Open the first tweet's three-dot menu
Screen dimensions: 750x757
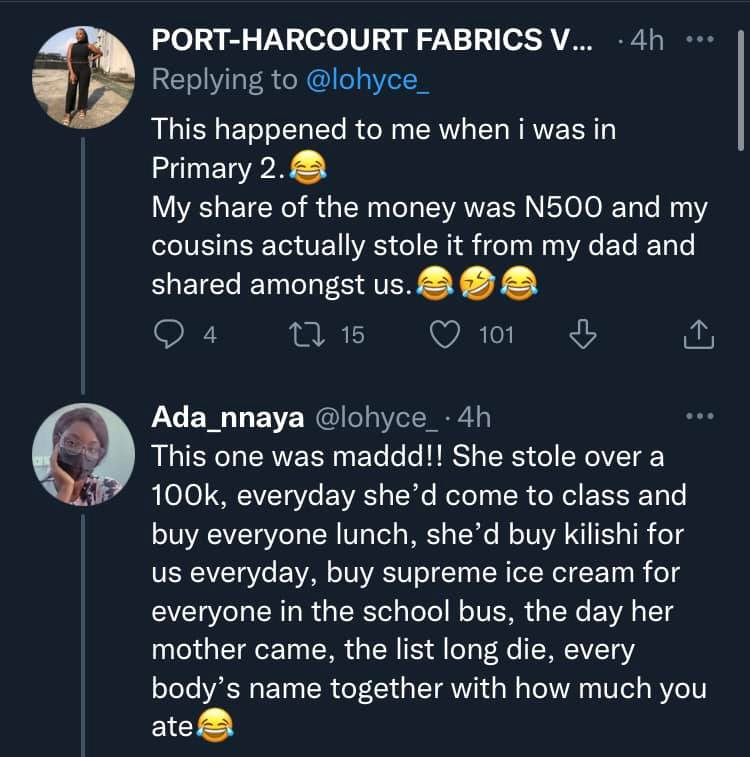point(698,41)
